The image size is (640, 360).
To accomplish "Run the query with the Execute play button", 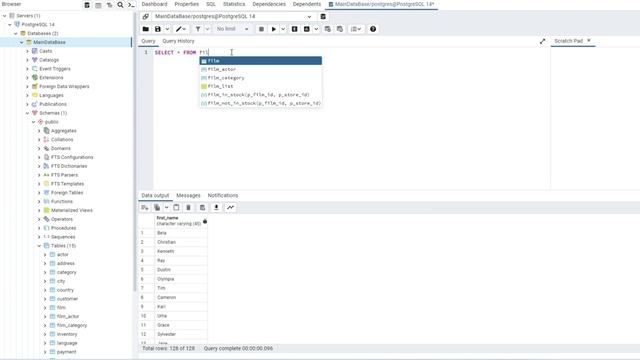I will (273, 29).
